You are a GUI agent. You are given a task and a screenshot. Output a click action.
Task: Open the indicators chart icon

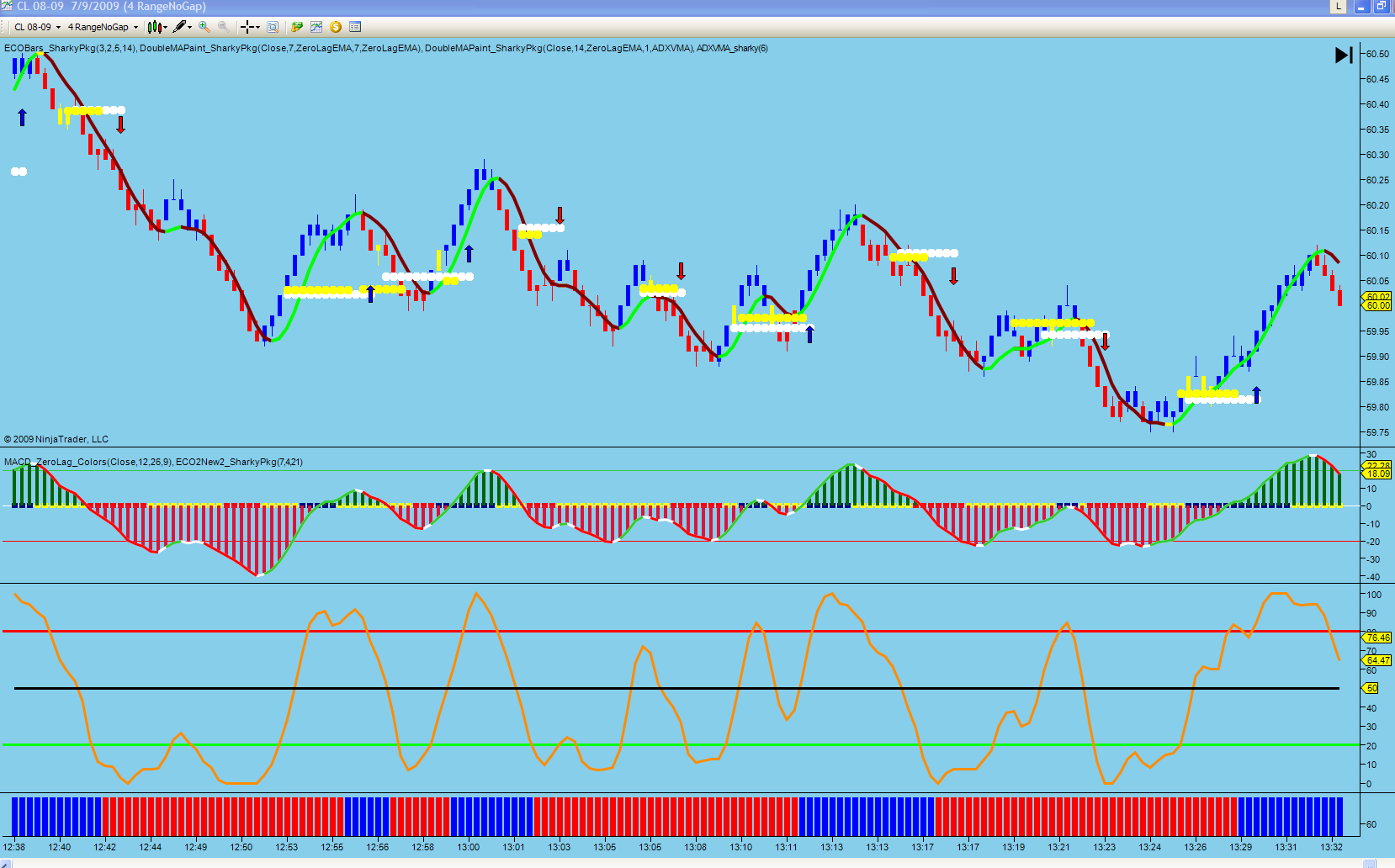click(x=316, y=27)
